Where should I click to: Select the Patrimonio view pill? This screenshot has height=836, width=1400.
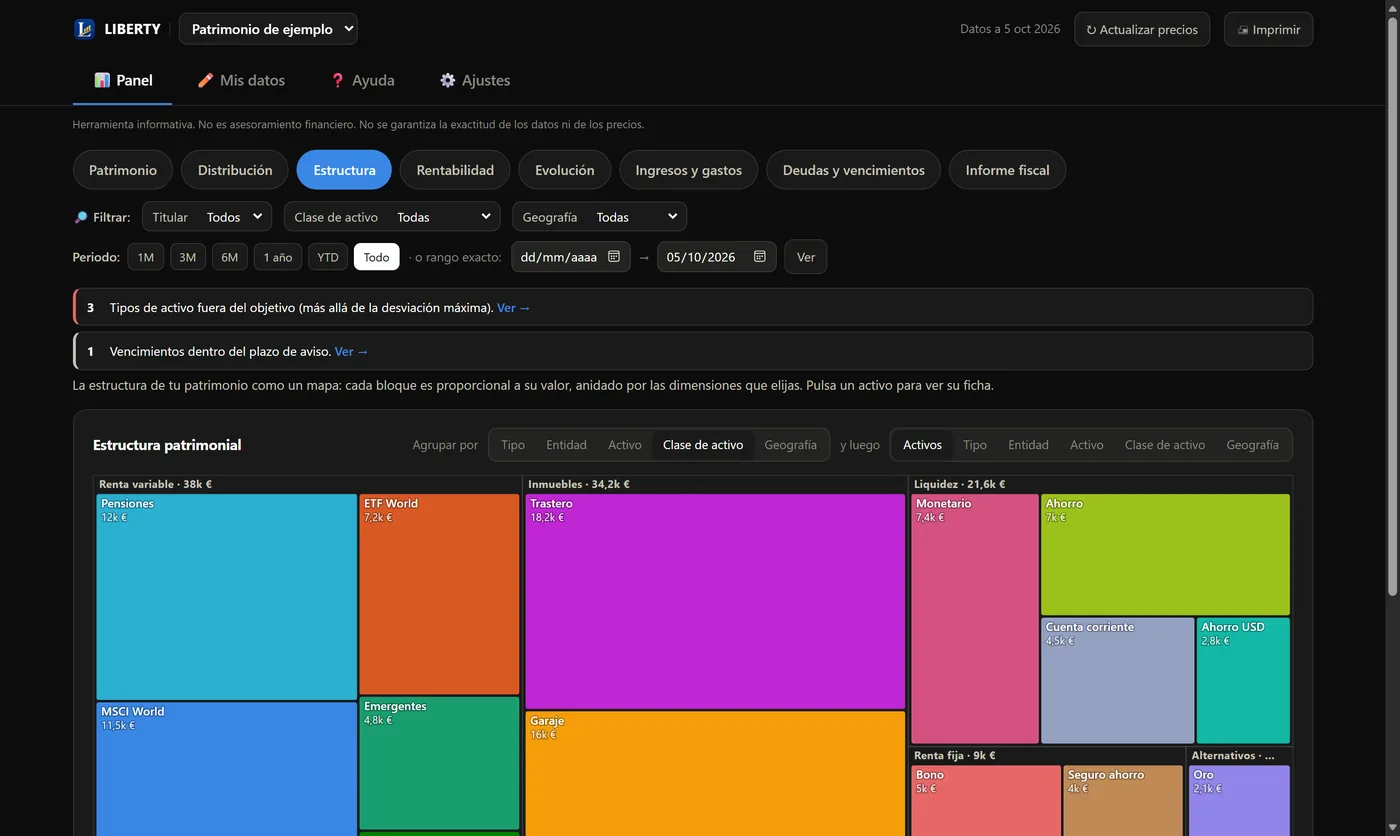123,170
